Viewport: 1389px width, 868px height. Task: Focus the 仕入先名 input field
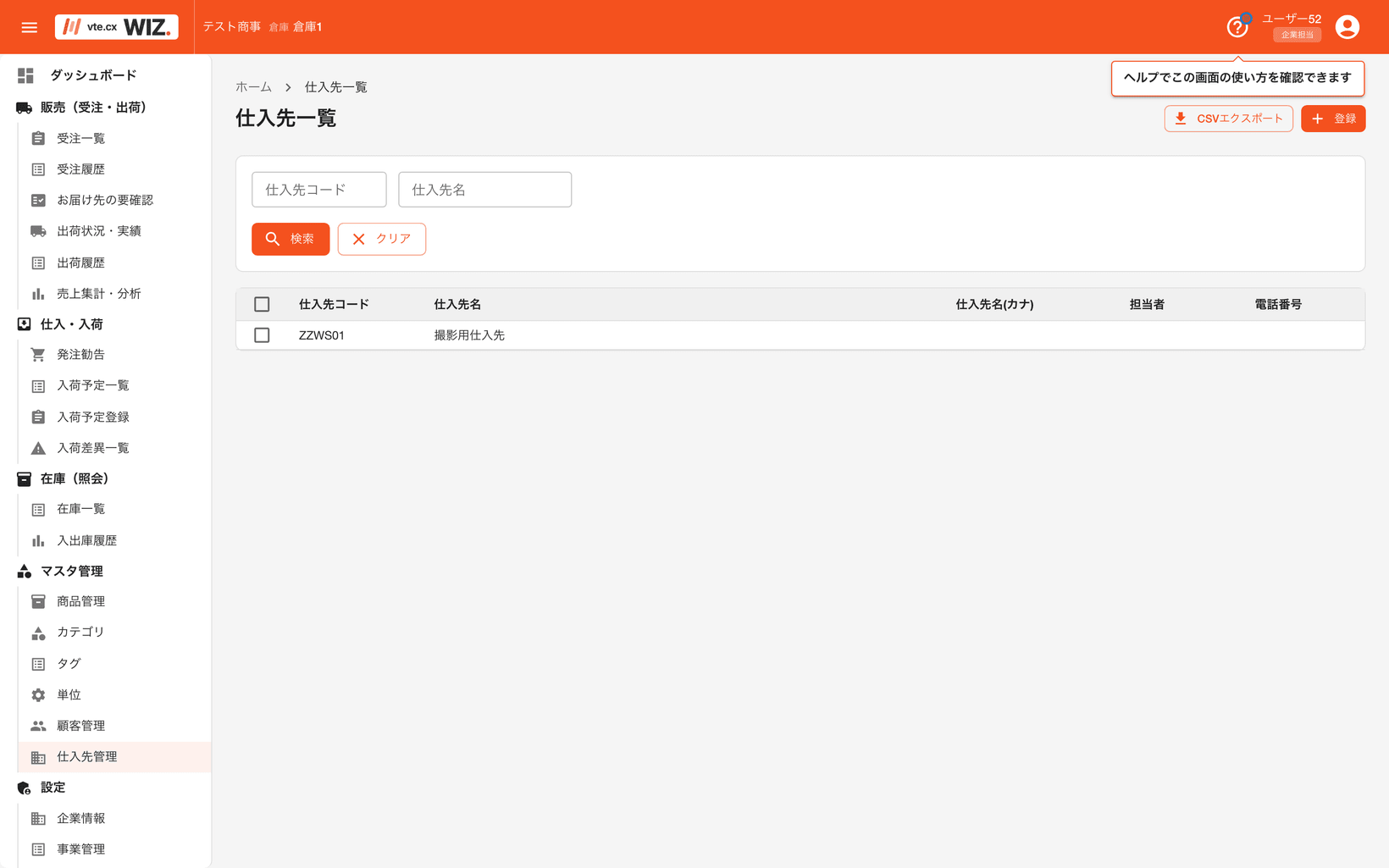(485, 190)
